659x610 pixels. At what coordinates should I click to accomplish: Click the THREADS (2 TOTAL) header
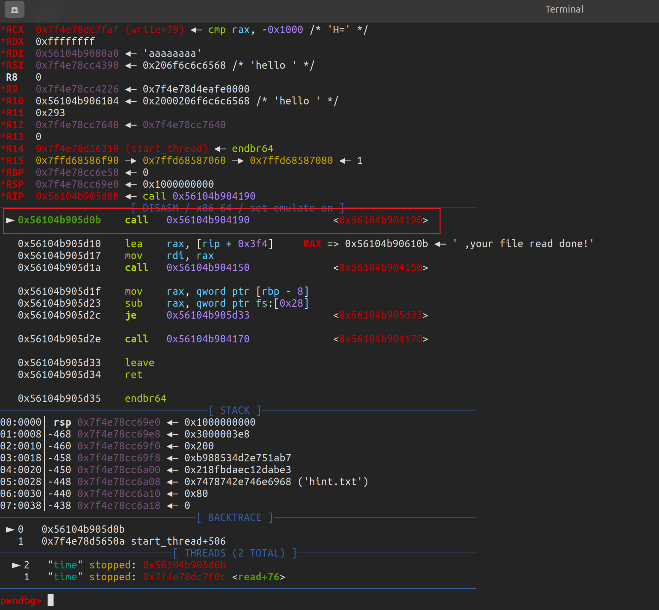235,554
